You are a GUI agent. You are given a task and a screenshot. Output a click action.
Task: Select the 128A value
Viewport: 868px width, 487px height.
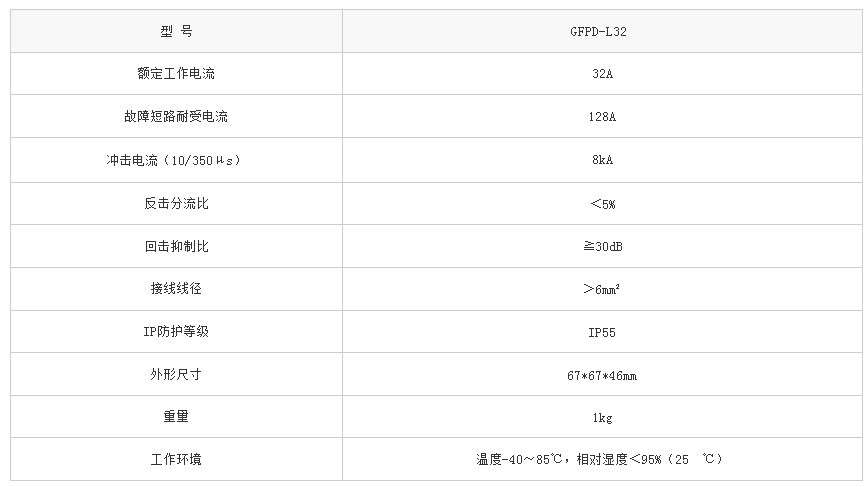click(602, 117)
